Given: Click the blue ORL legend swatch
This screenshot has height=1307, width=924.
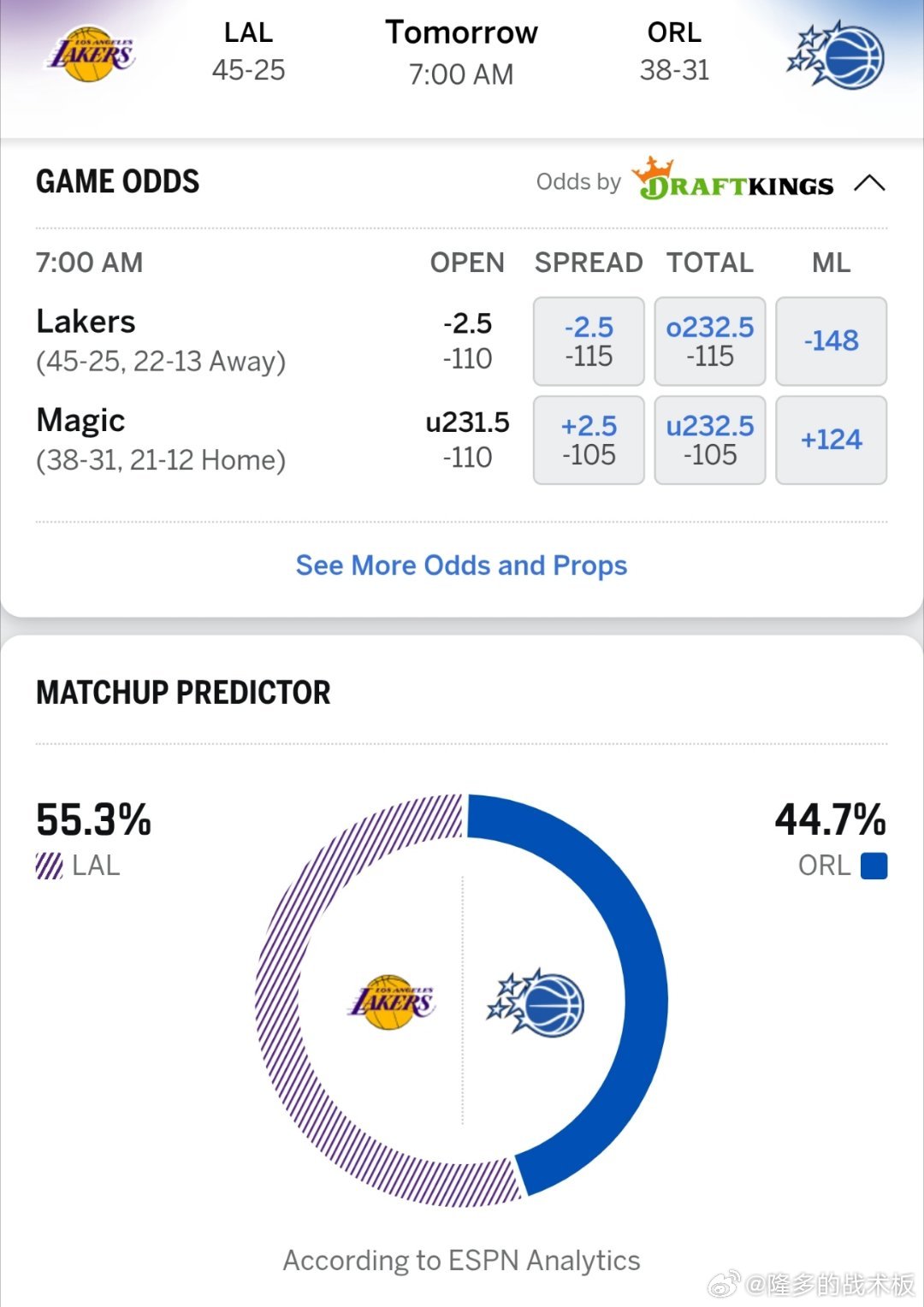Looking at the screenshot, I should coord(874,866).
